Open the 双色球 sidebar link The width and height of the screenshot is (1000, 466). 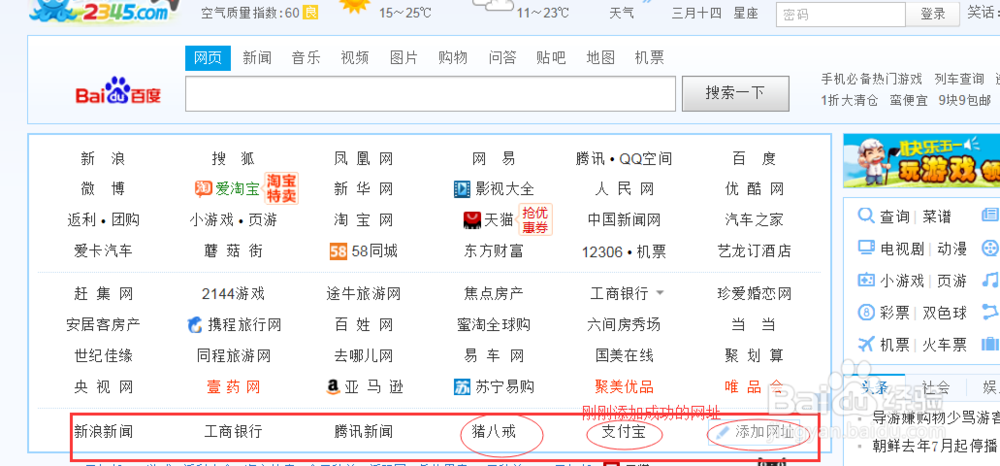(945, 313)
